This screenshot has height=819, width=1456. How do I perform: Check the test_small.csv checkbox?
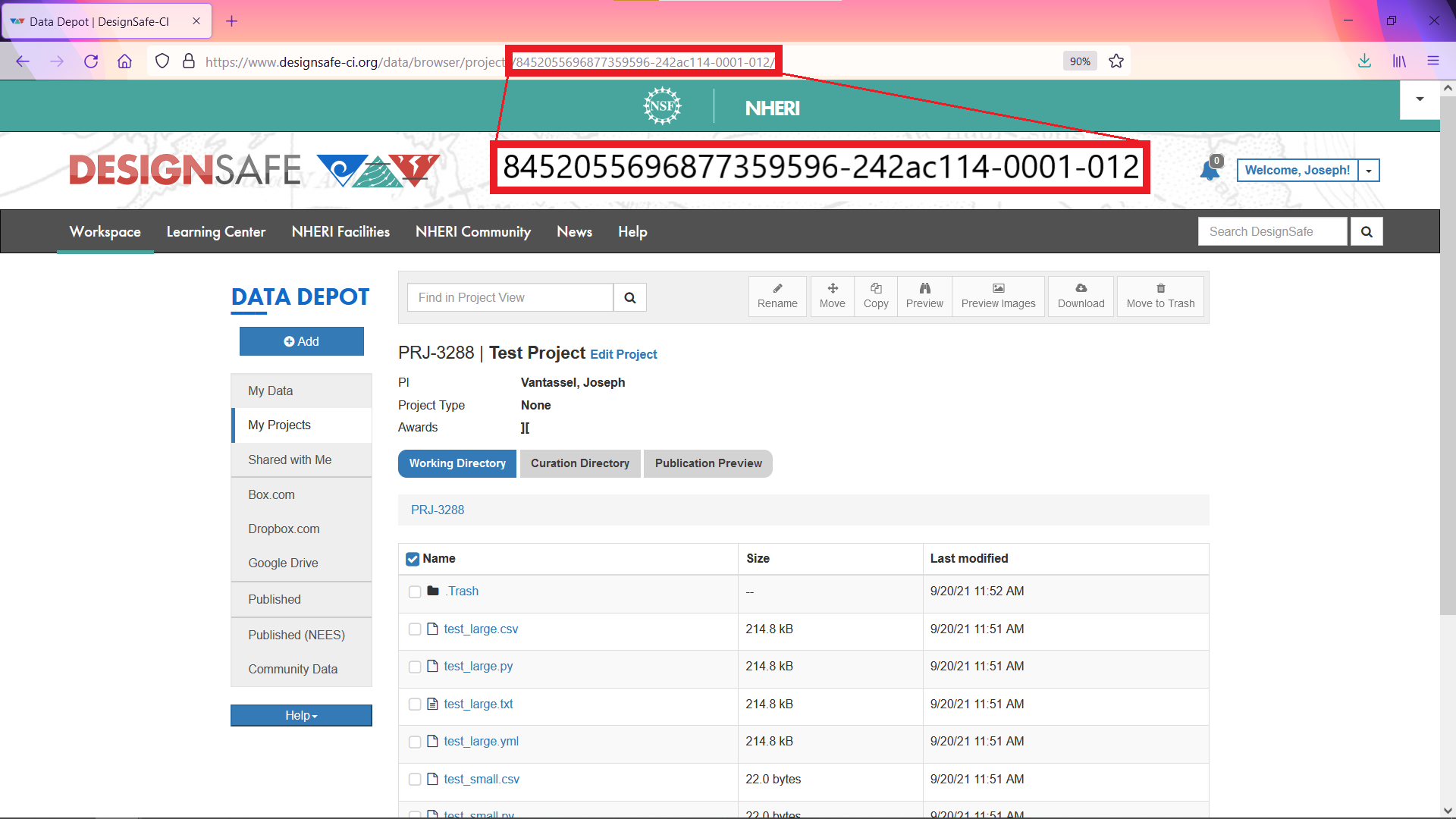[415, 780]
